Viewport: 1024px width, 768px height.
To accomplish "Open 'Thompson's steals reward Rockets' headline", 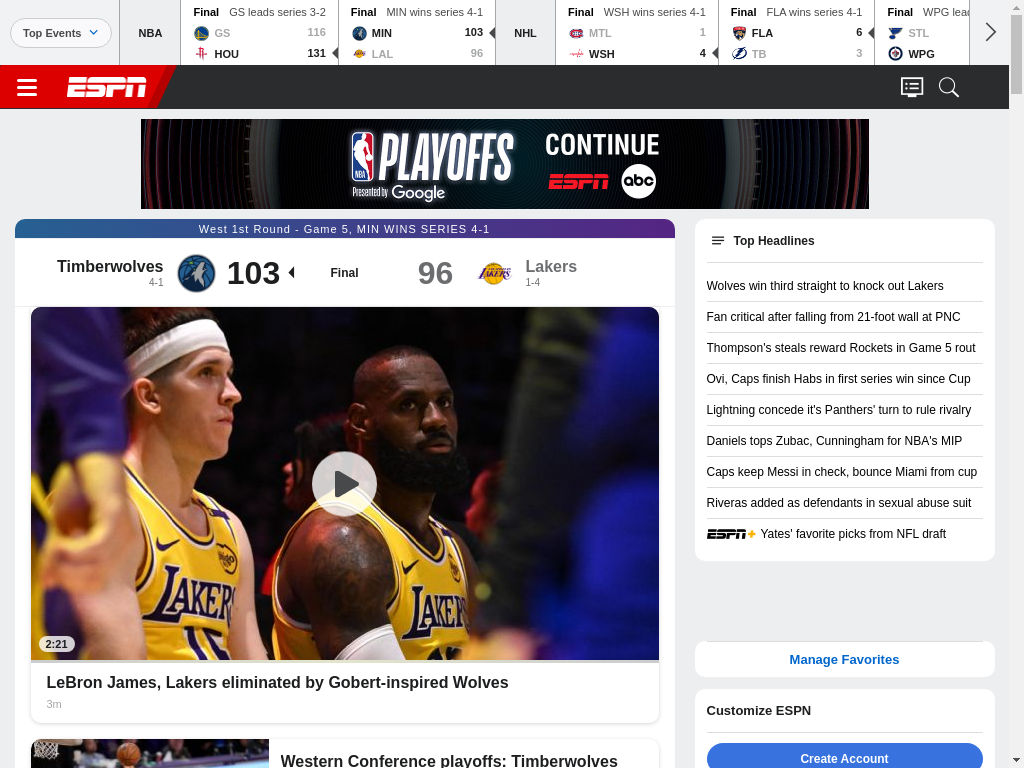I will click(x=841, y=348).
